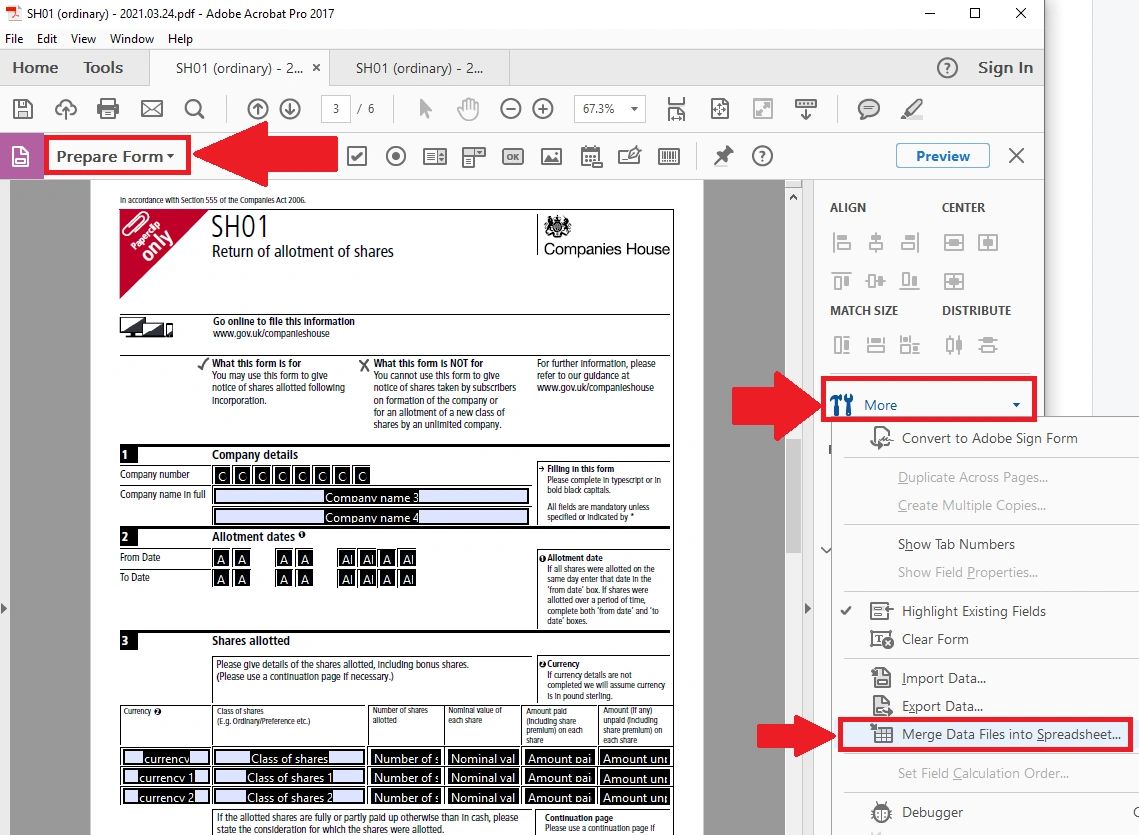Choose Clear Form option
Viewport: 1139px width, 835px height.
tap(935, 640)
